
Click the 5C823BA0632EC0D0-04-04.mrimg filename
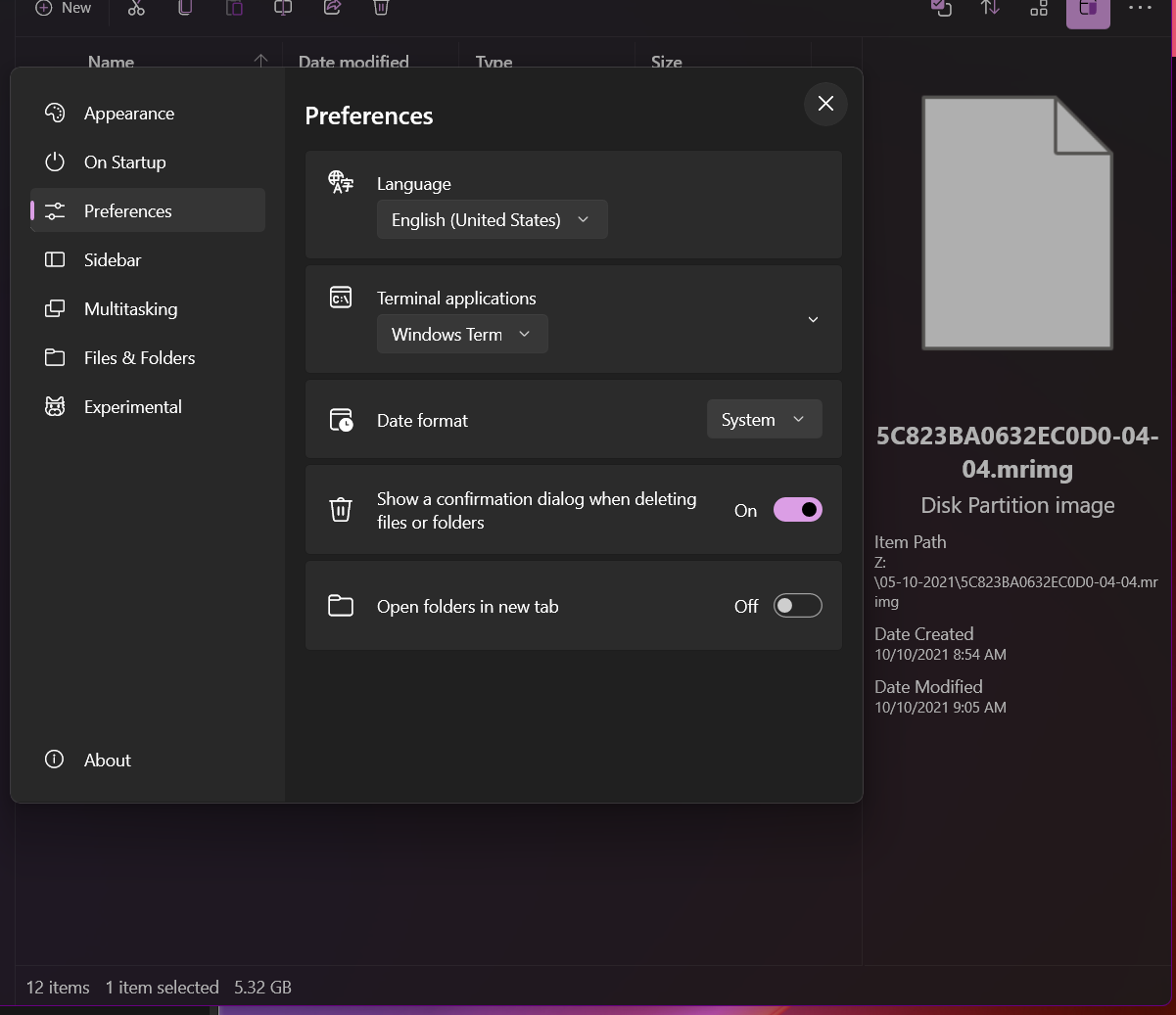tap(1017, 452)
